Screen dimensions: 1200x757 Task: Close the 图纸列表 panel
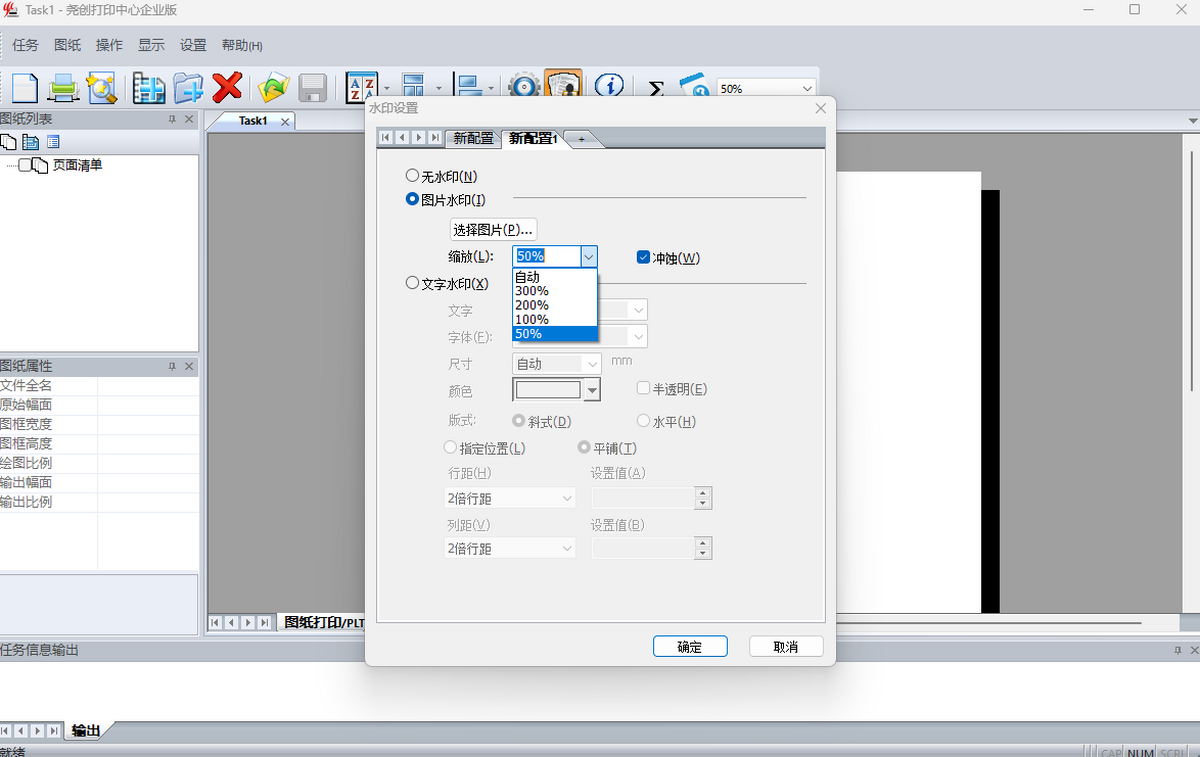[x=190, y=119]
